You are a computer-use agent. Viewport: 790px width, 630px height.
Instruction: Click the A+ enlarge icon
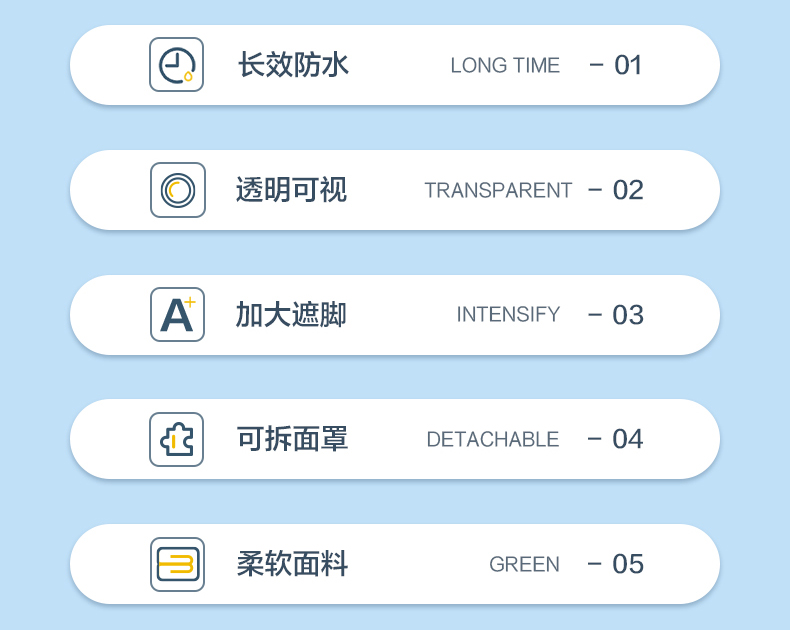(177, 314)
